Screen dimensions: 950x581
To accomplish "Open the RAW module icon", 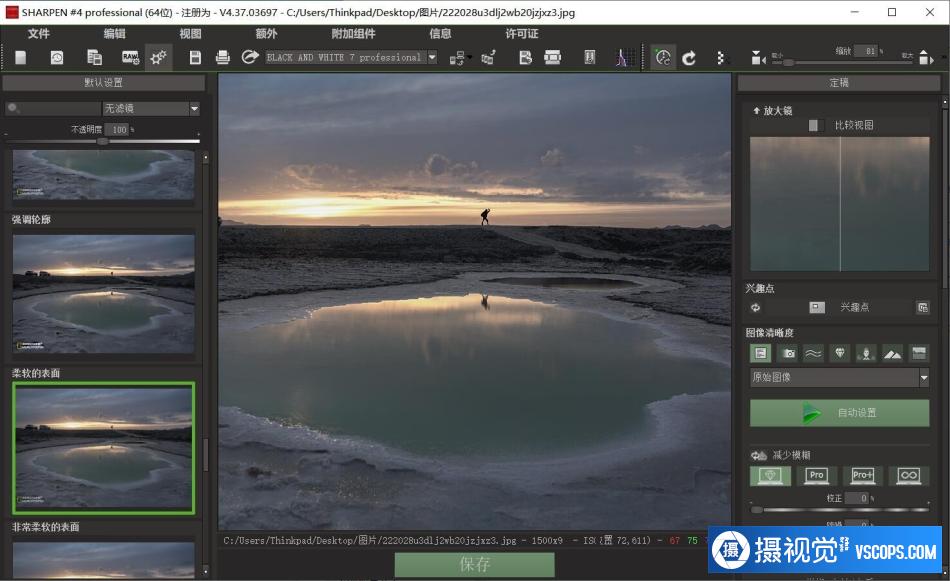I will pos(130,58).
